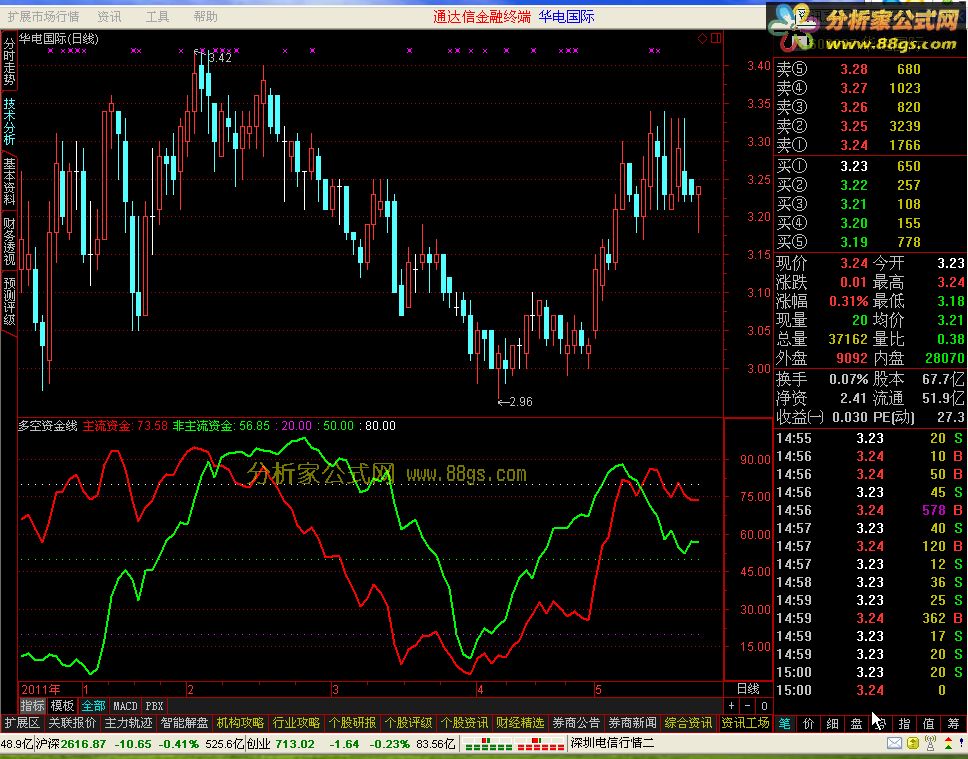
Task: Click the antenna signal icon in status bar
Action: 931,744
